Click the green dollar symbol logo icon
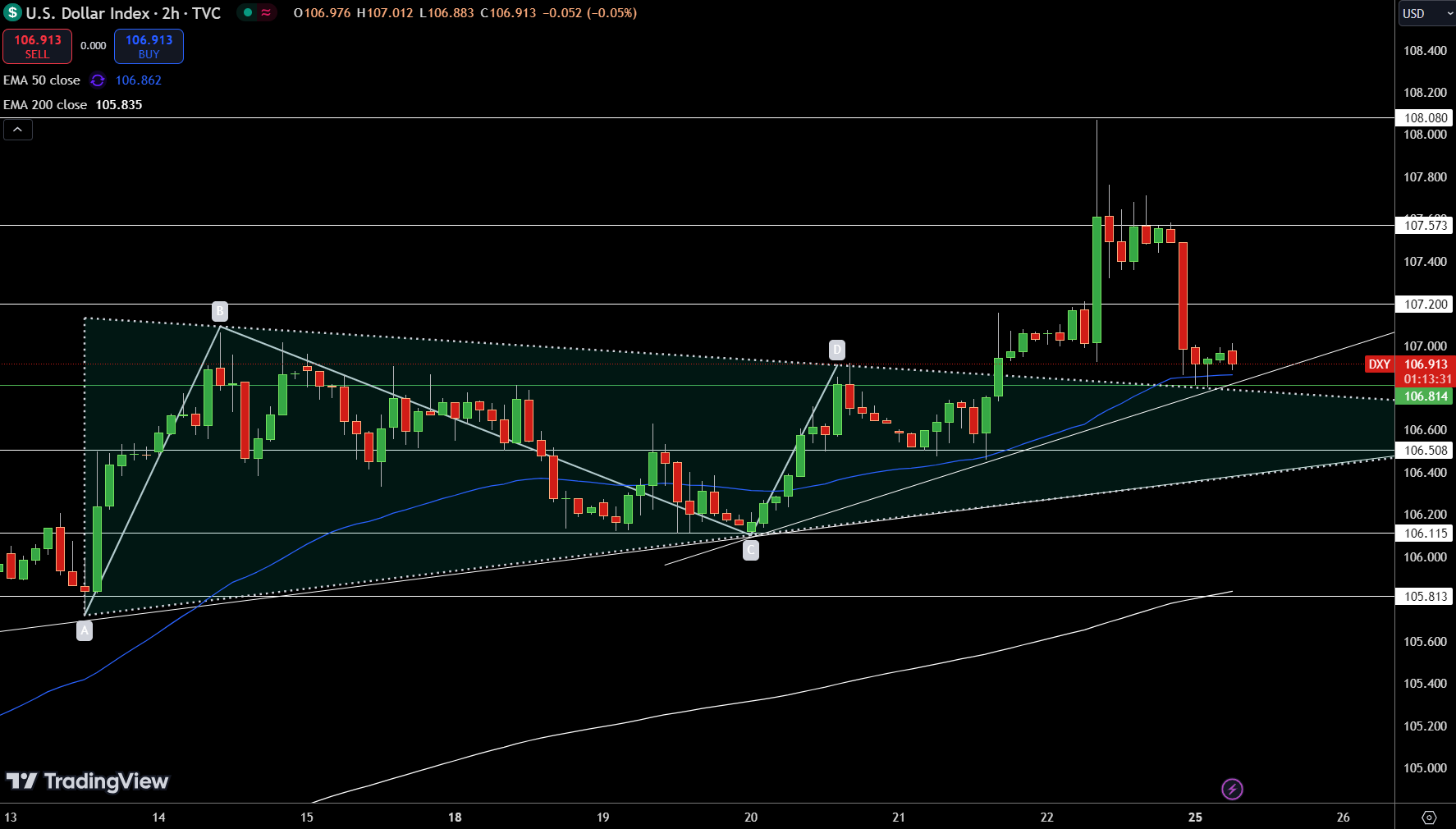The height and width of the screenshot is (829, 1456). (12, 12)
